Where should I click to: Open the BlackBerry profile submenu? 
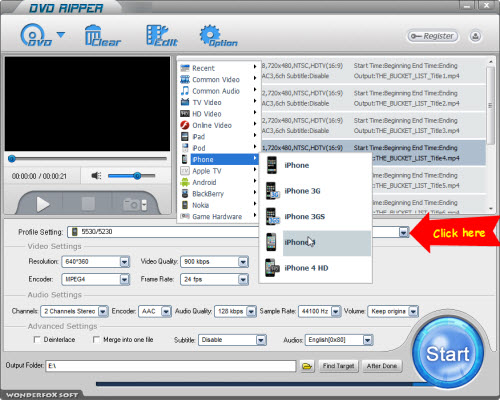(x=219, y=194)
